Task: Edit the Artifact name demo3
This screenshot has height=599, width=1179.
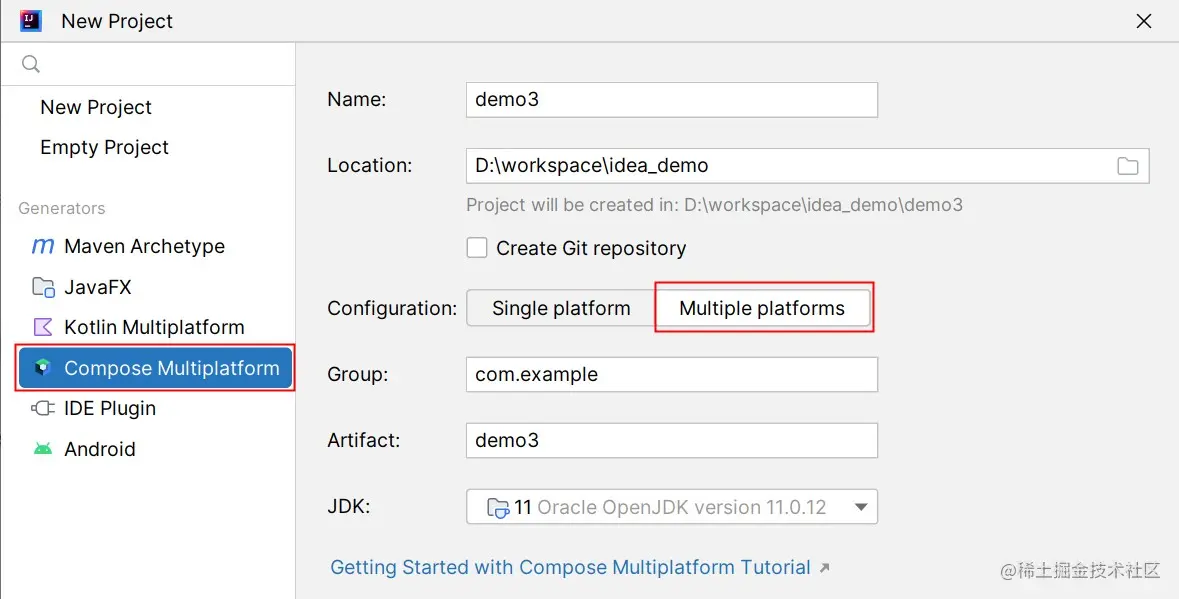Action: pos(670,440)
